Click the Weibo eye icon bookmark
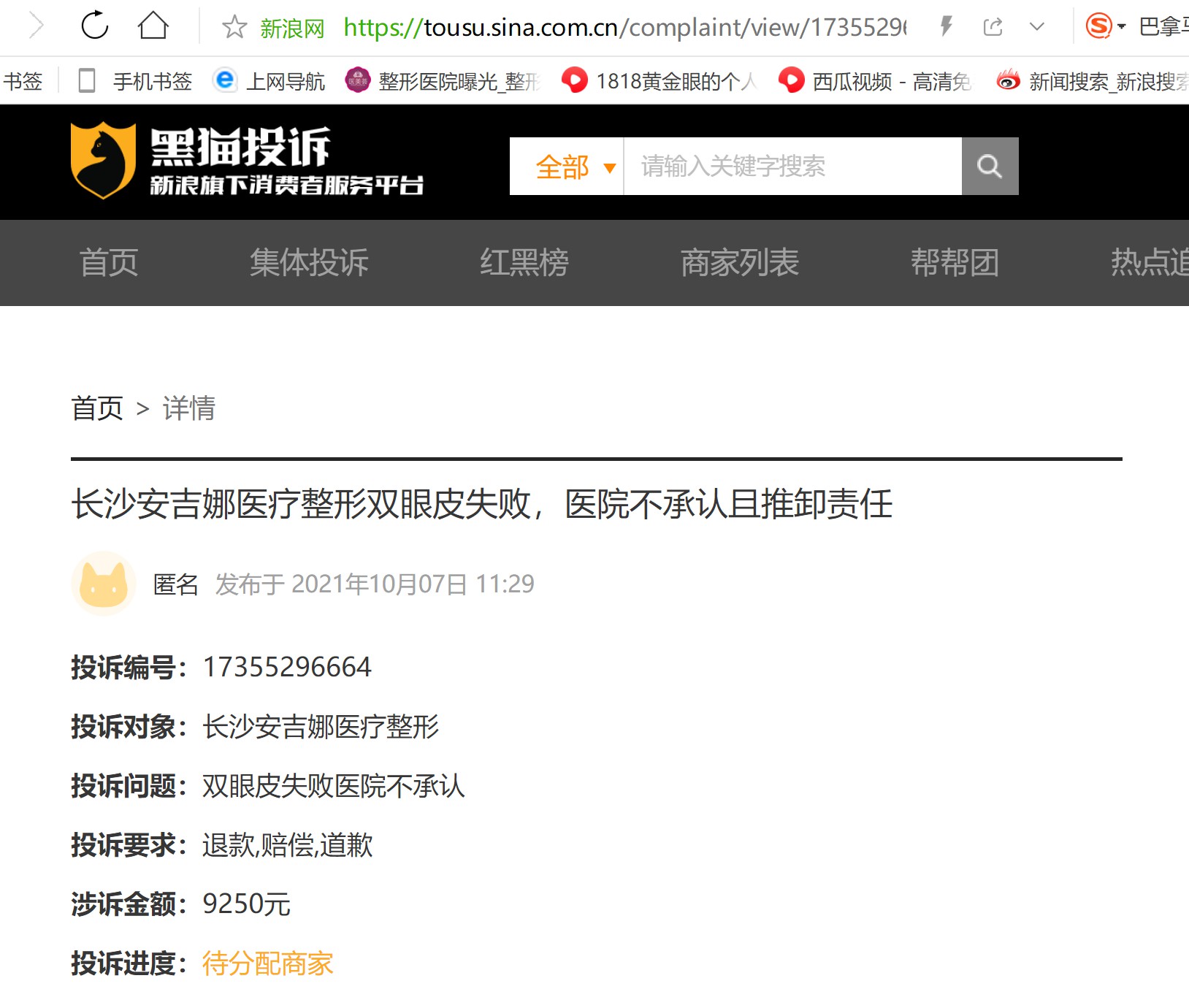The width and height of the screenshot is (1189, 1008). [x=1008, y=80]
